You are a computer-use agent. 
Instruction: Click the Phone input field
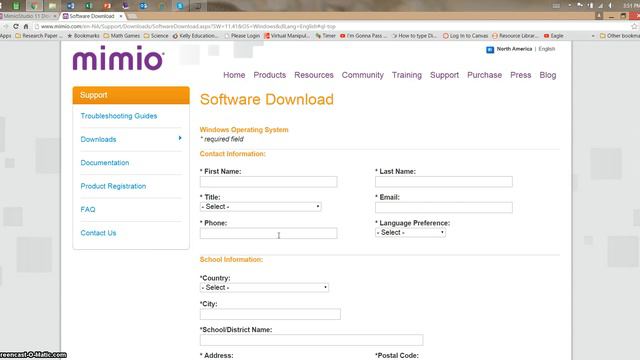[x=269, y=233]
